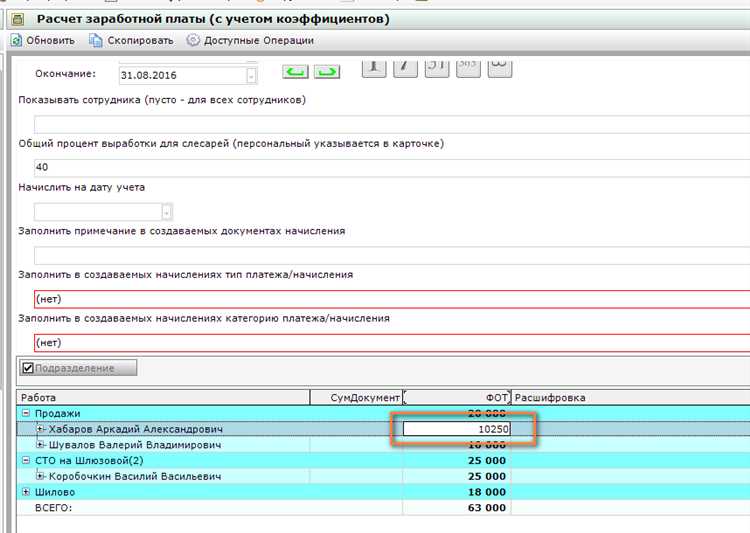The width and height of the screenshot is (750, 533).
Task: Click the general percent field with 40
Action: (390, 167)
